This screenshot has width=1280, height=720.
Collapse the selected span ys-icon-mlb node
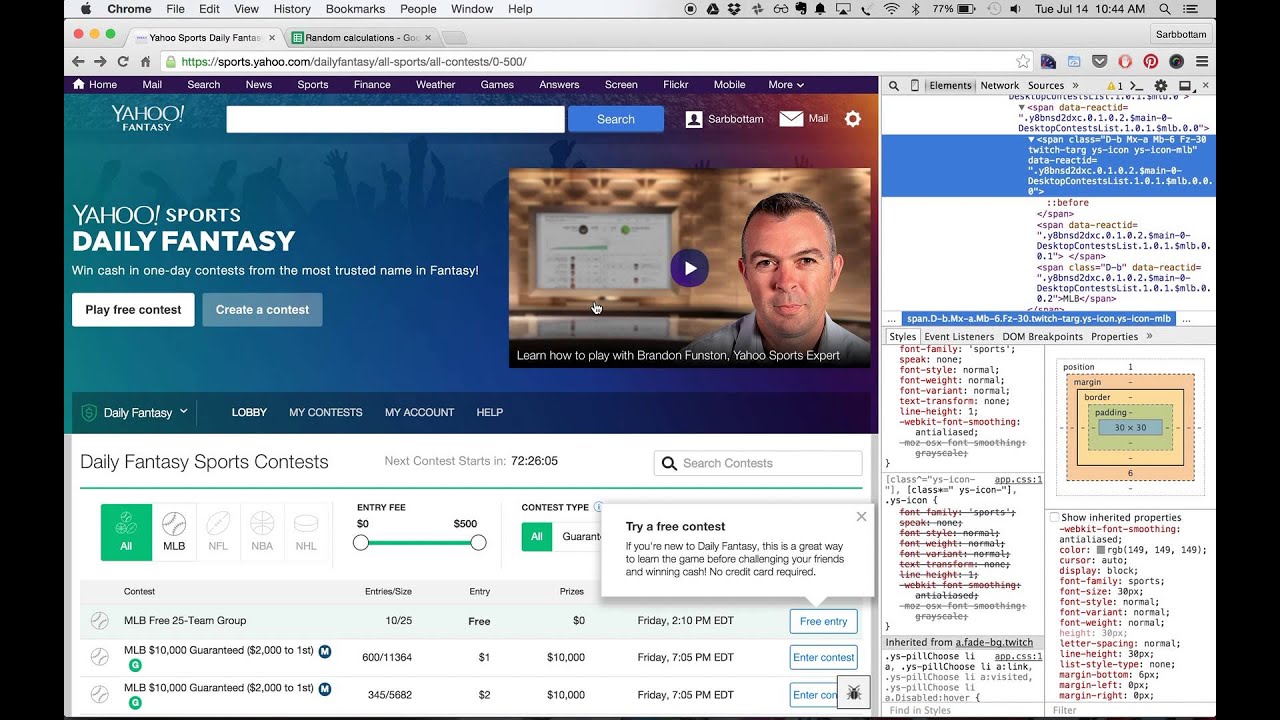(x=1032, y=141)
